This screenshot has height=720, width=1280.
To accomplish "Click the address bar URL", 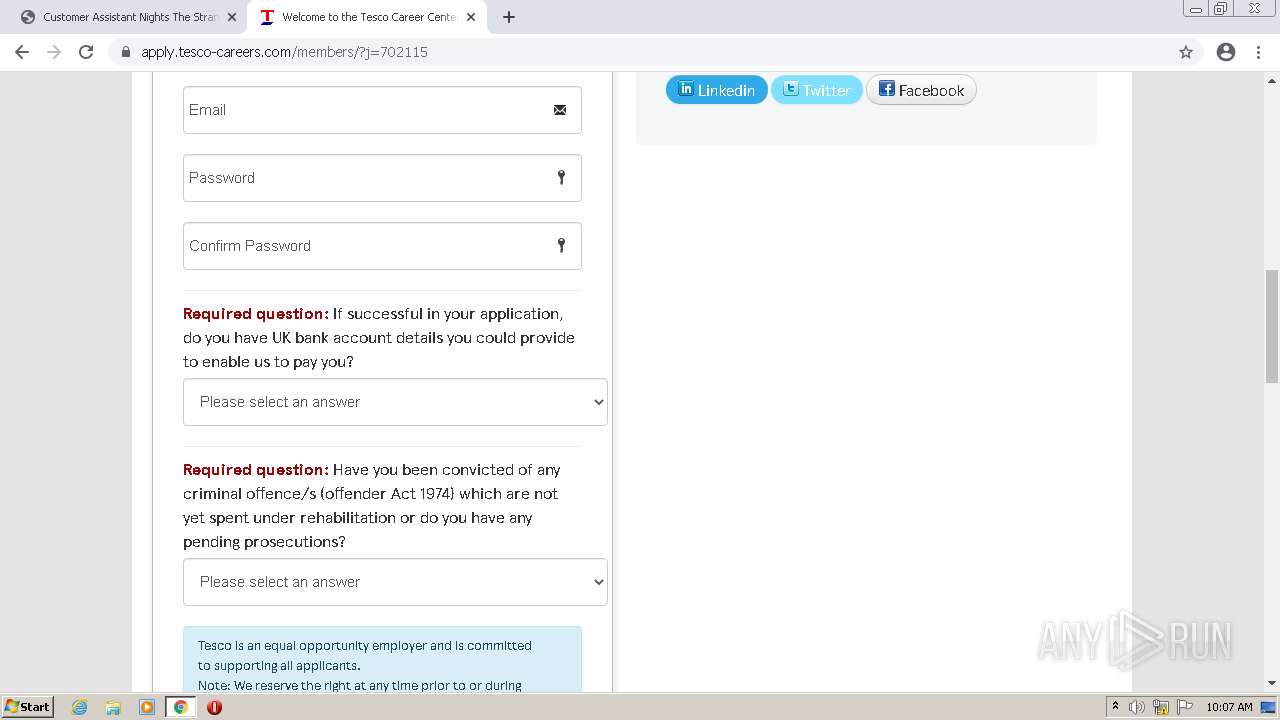I will pyautogui.click(x=284, y=52).
